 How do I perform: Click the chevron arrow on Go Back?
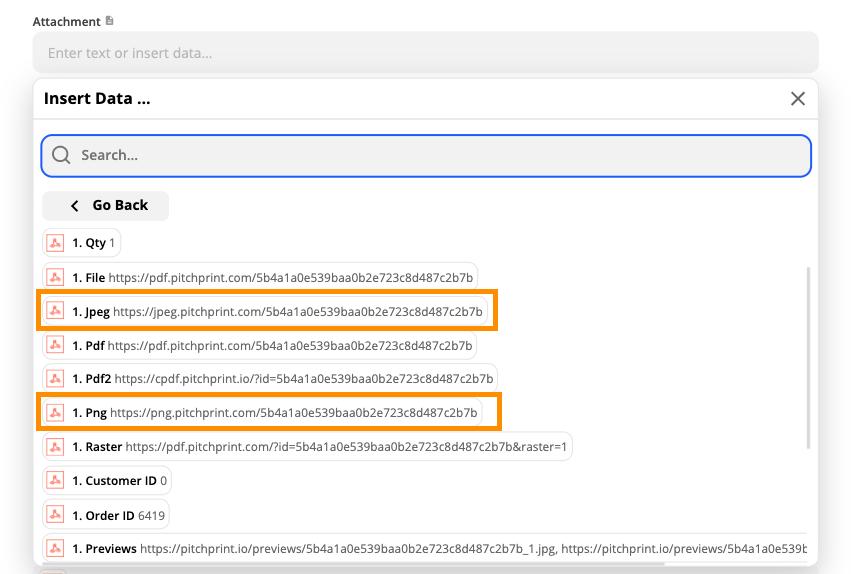click(x=75, y=206)
